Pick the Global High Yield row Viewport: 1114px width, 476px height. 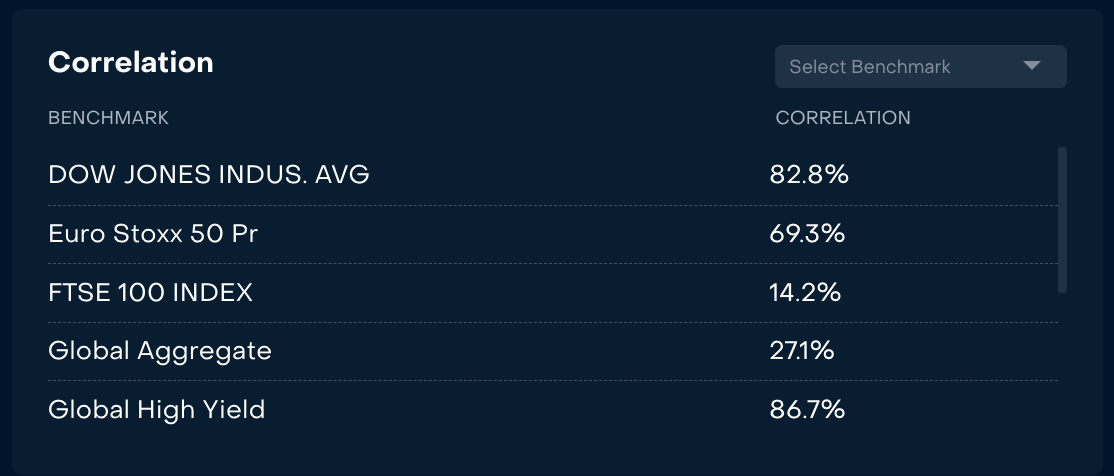pyautogui.click(x=156, y=410)
